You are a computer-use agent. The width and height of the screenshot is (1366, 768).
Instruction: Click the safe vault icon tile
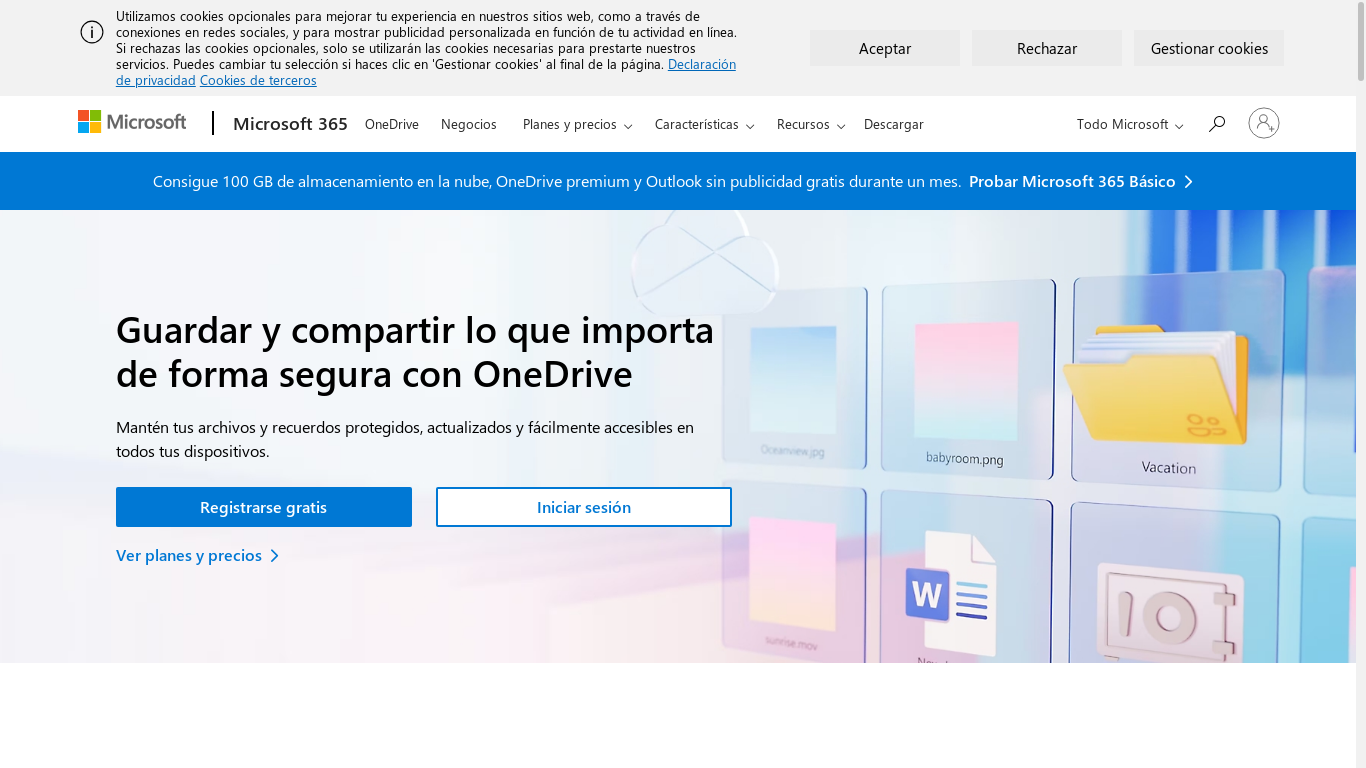1170,612
